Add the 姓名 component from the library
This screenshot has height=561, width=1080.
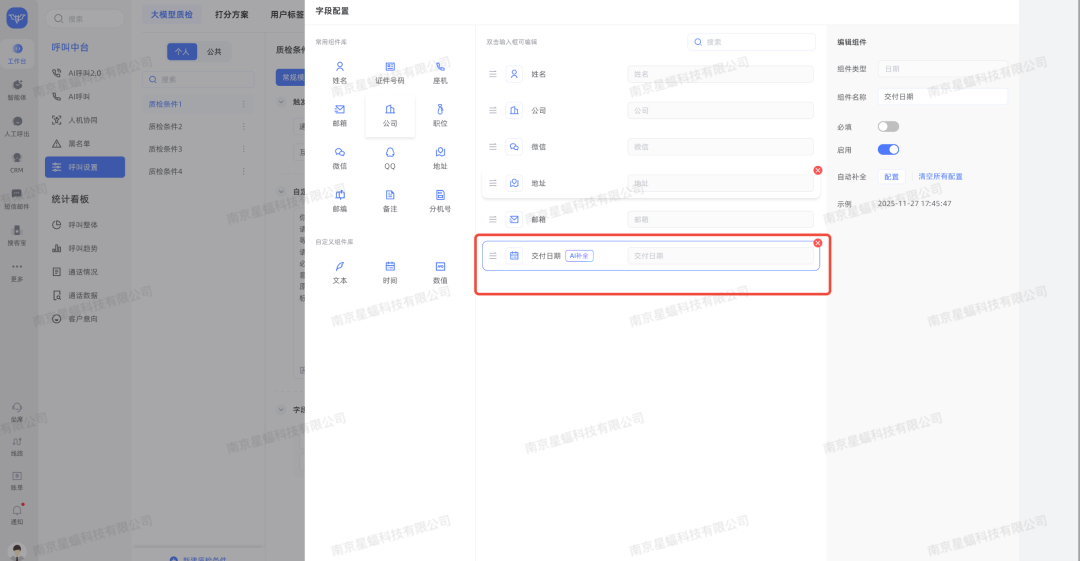(x=340, y=72)
